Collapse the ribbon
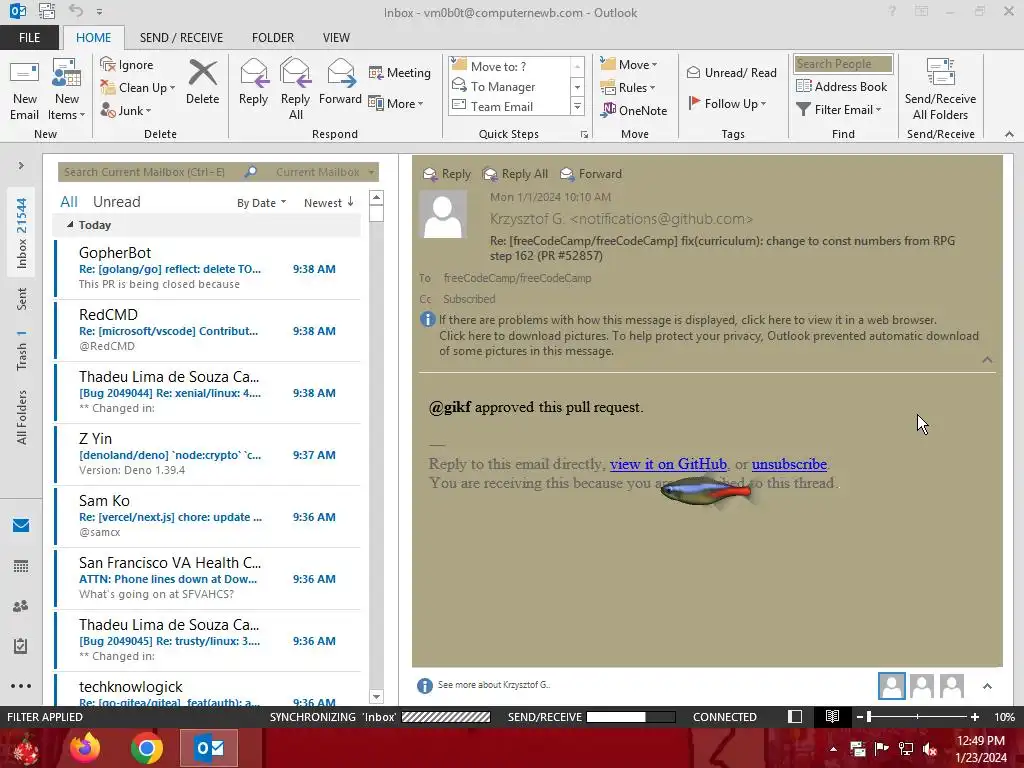 1009,134
